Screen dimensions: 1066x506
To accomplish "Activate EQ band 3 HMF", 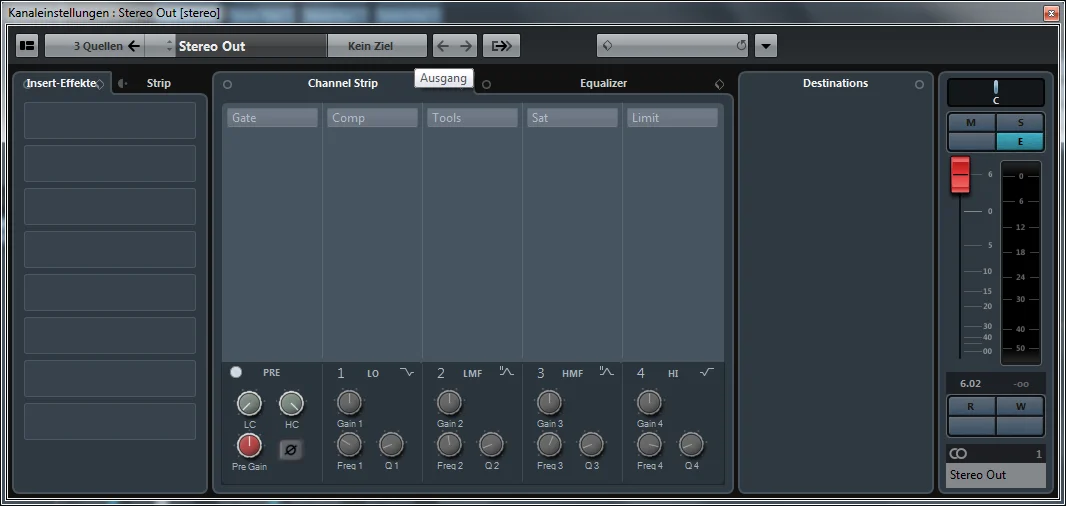I will 540,373.
